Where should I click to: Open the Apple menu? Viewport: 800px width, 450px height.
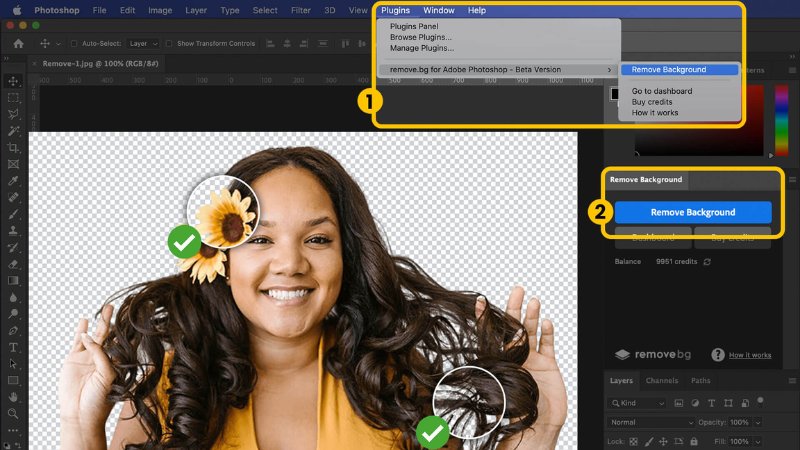click(x=17, y=10)
